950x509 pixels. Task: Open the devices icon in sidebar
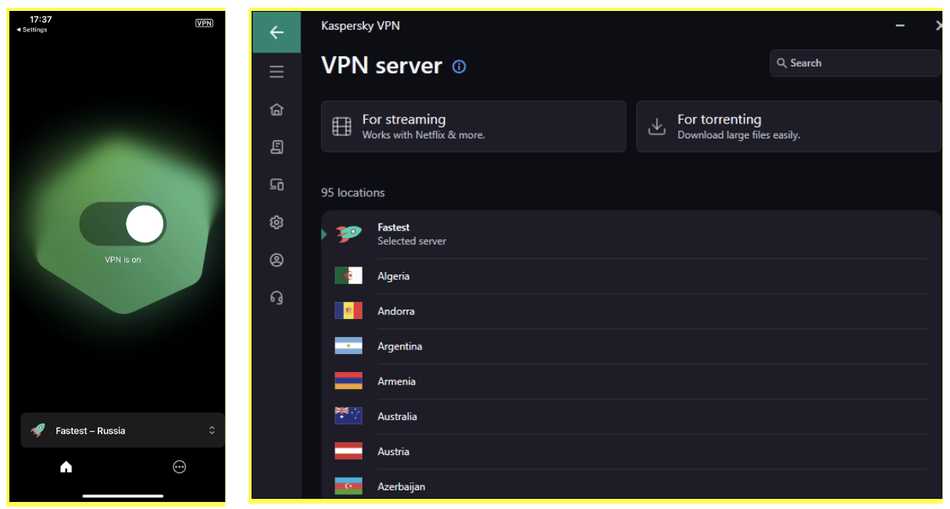277,184
